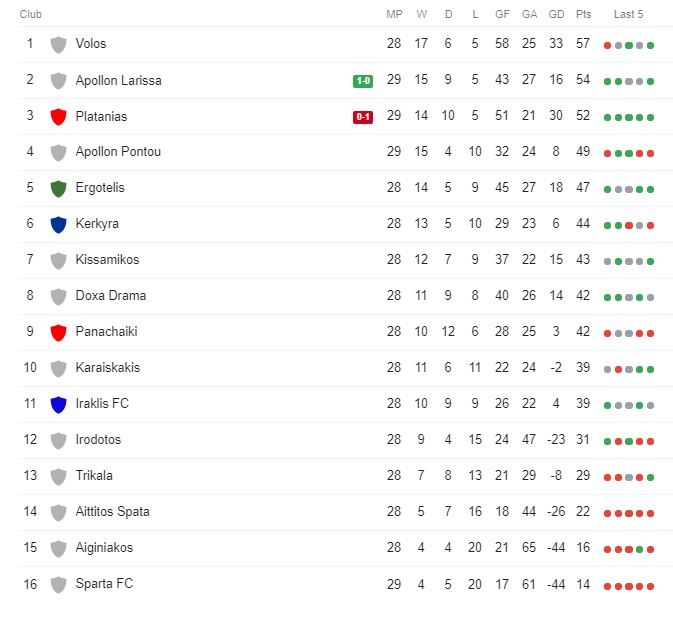673x622 pixels.
Task: Click the grey Volos shield crest
Action: tap(58, 45)
